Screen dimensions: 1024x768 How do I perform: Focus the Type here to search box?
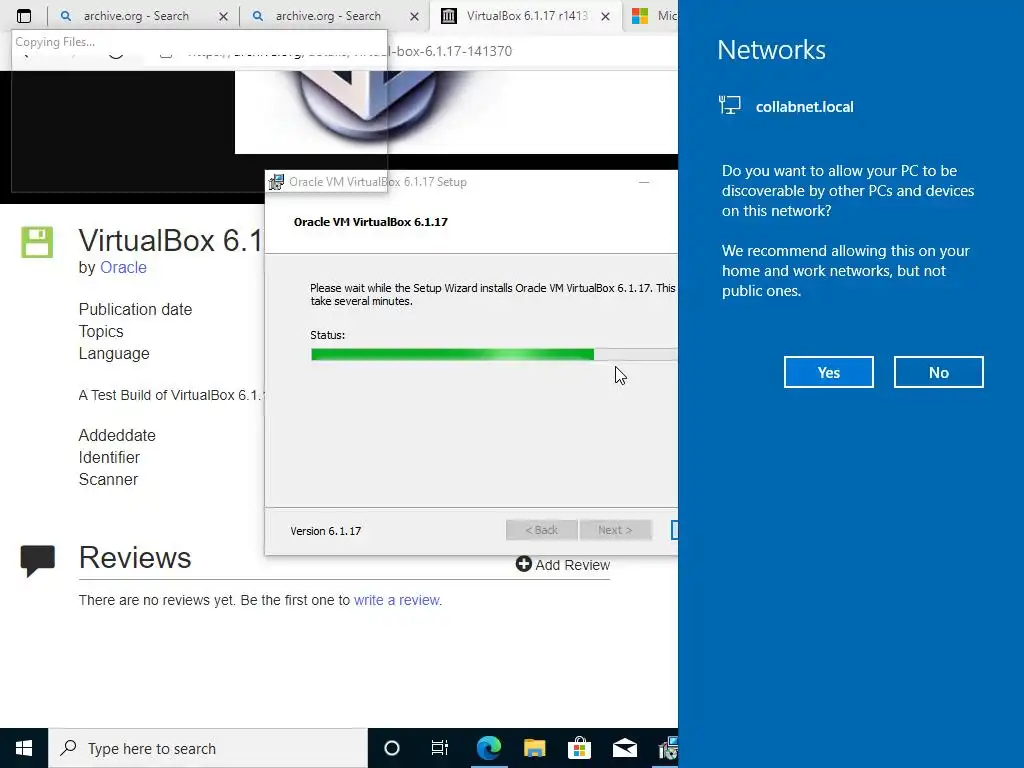[208, 748]
